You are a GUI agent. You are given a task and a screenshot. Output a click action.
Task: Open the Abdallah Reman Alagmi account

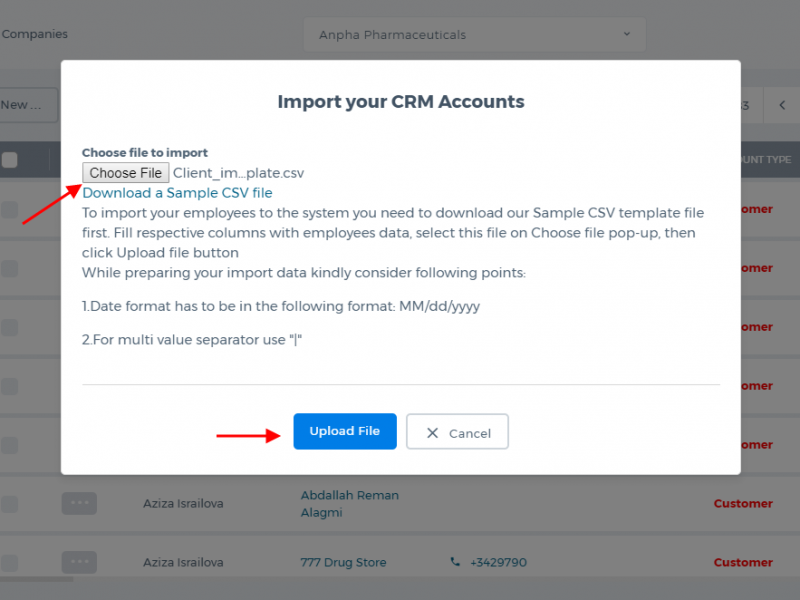click(x=349, y=504)
